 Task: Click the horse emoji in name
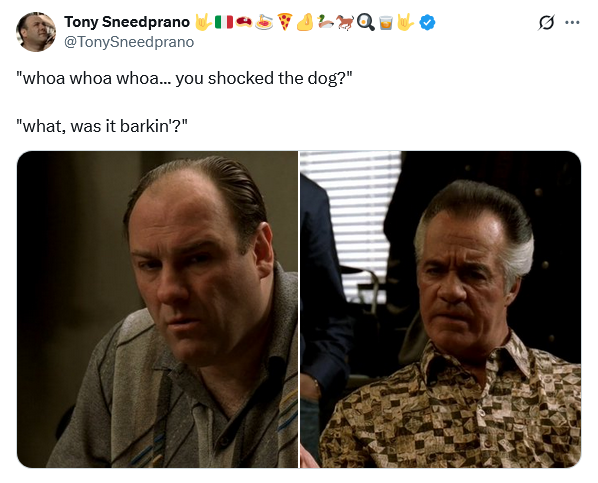[346, 22]
